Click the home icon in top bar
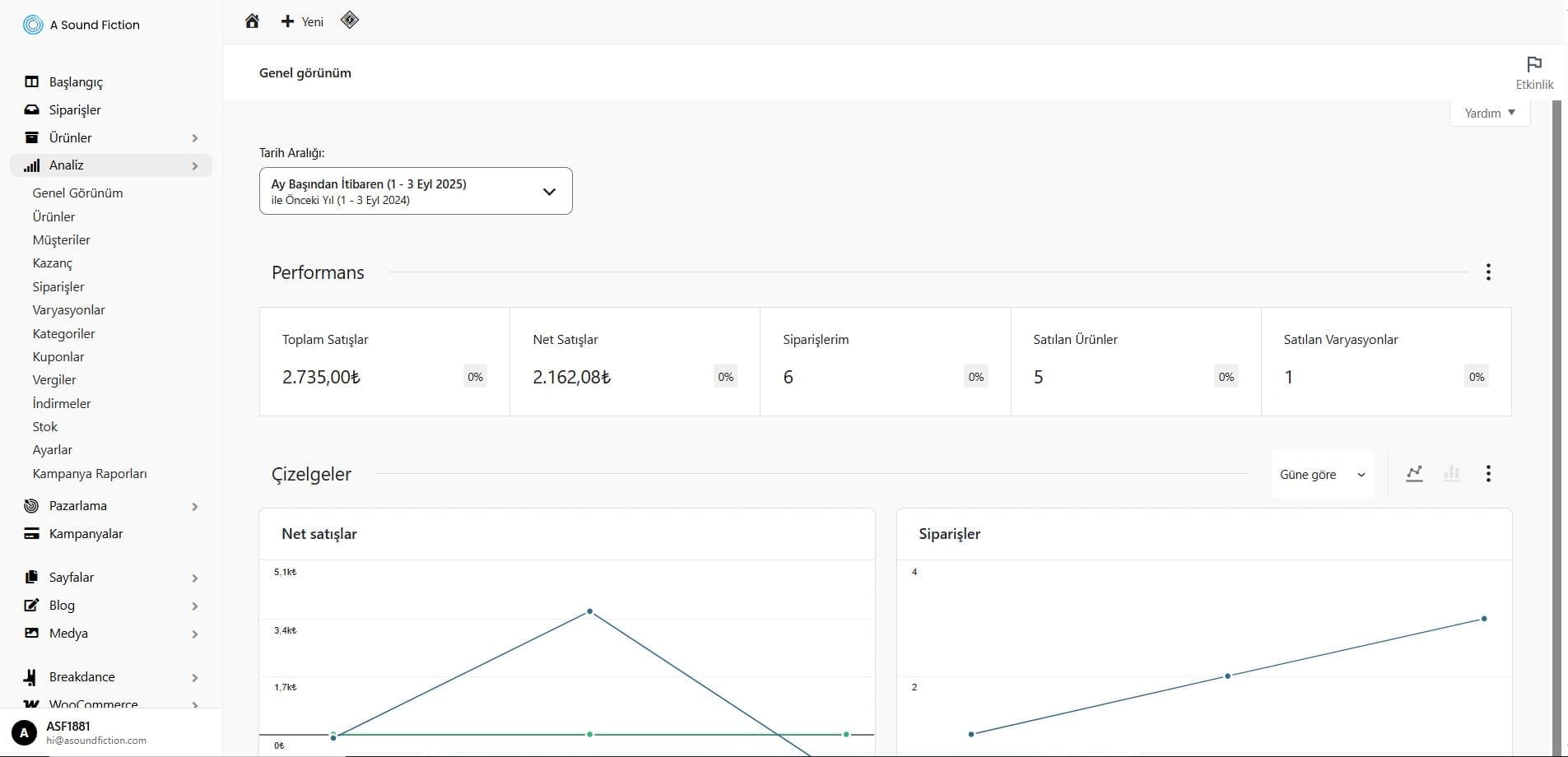1568x757 pixels. click(252, 21)
